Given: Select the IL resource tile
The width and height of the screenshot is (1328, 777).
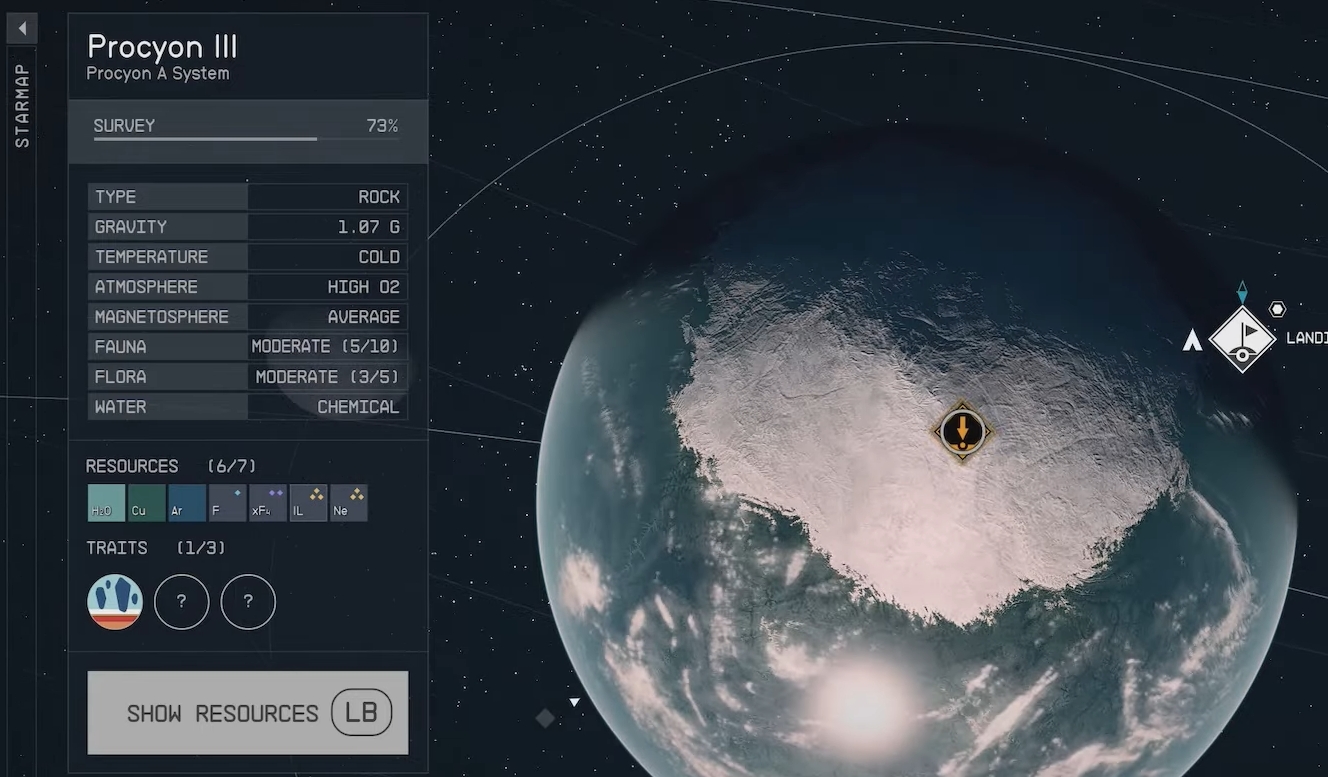Looking at the screenshot, I should pyautogui.click(x=308, y=503).
